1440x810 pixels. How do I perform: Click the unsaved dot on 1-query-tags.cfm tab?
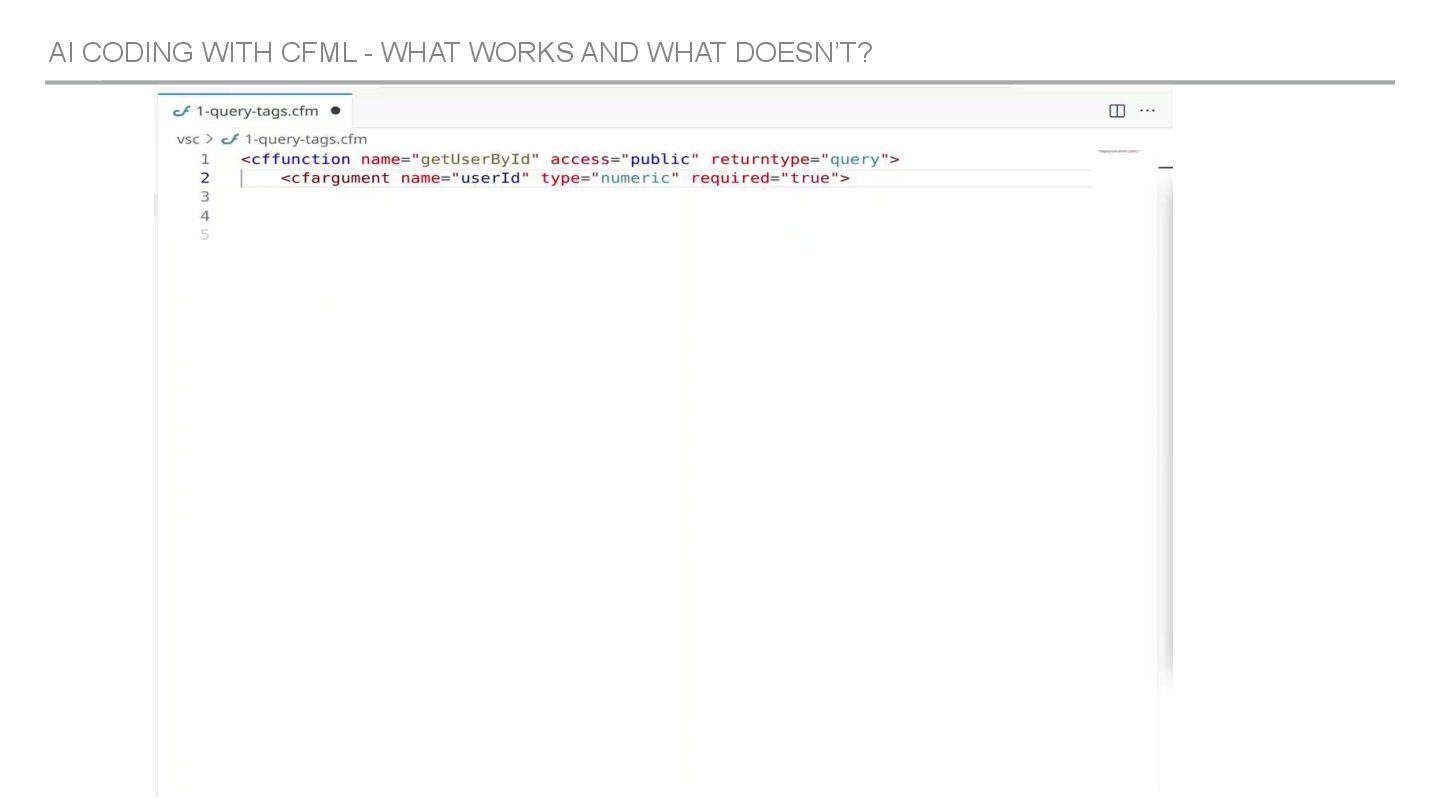335,111
